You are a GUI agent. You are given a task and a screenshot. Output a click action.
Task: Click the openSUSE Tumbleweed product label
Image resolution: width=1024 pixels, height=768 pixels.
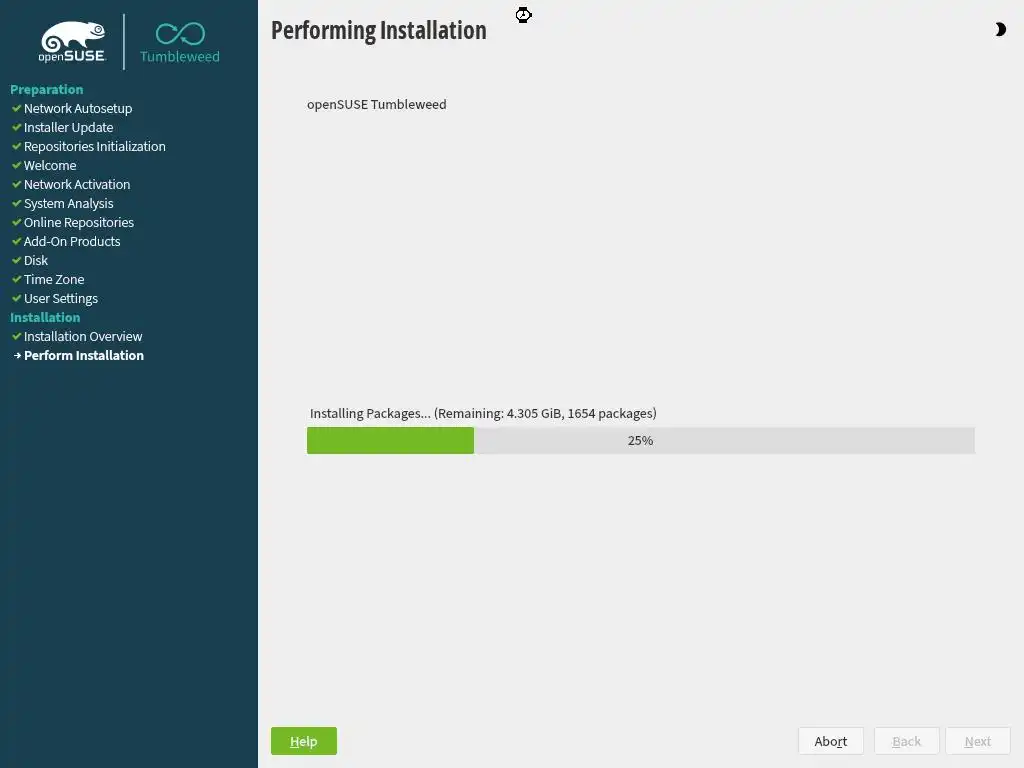point(377,104)
